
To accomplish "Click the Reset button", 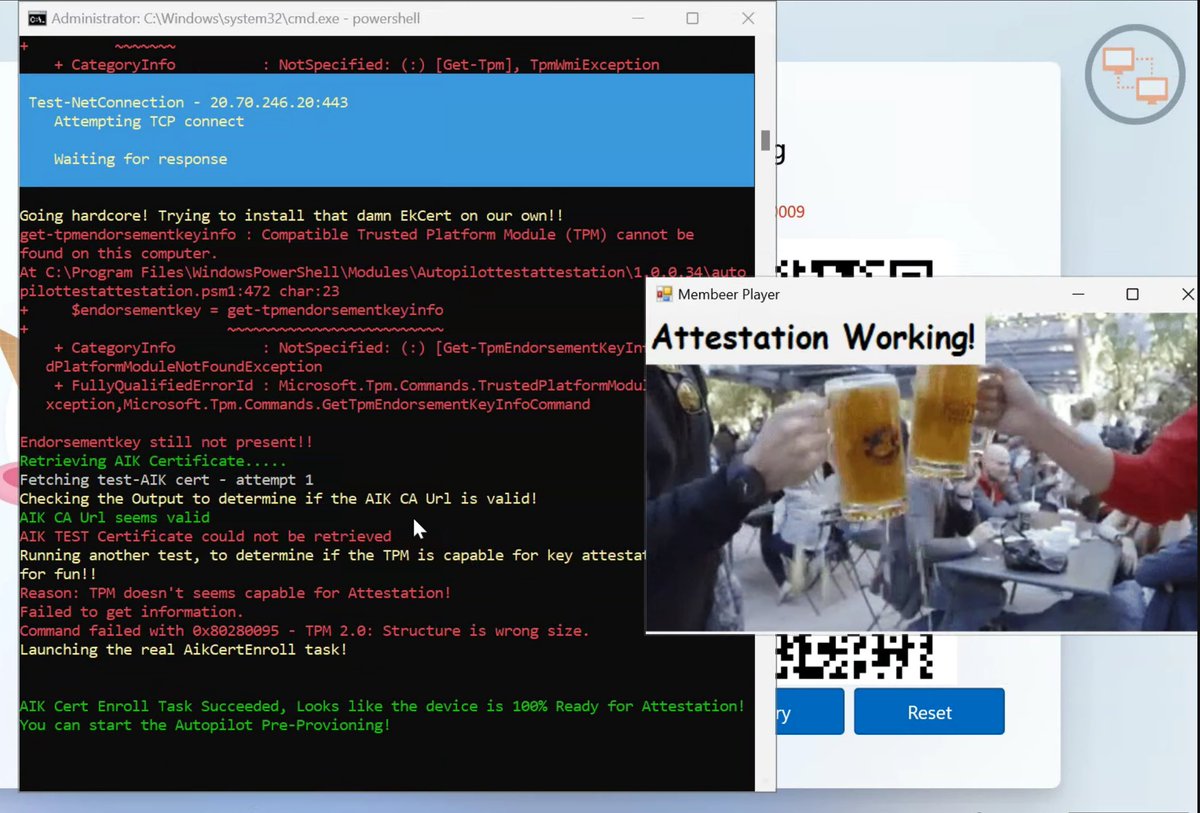I will (x=929, y=712).
